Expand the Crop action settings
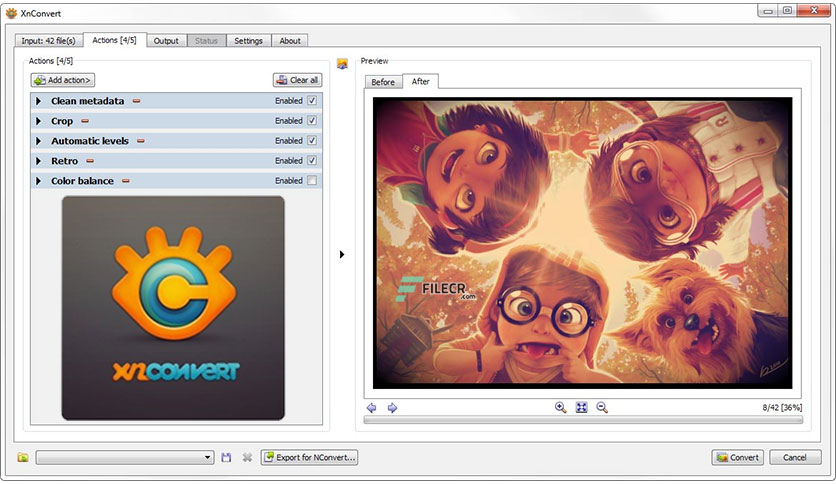Viewport: 836px width, 484px height. tap(38, 121)
